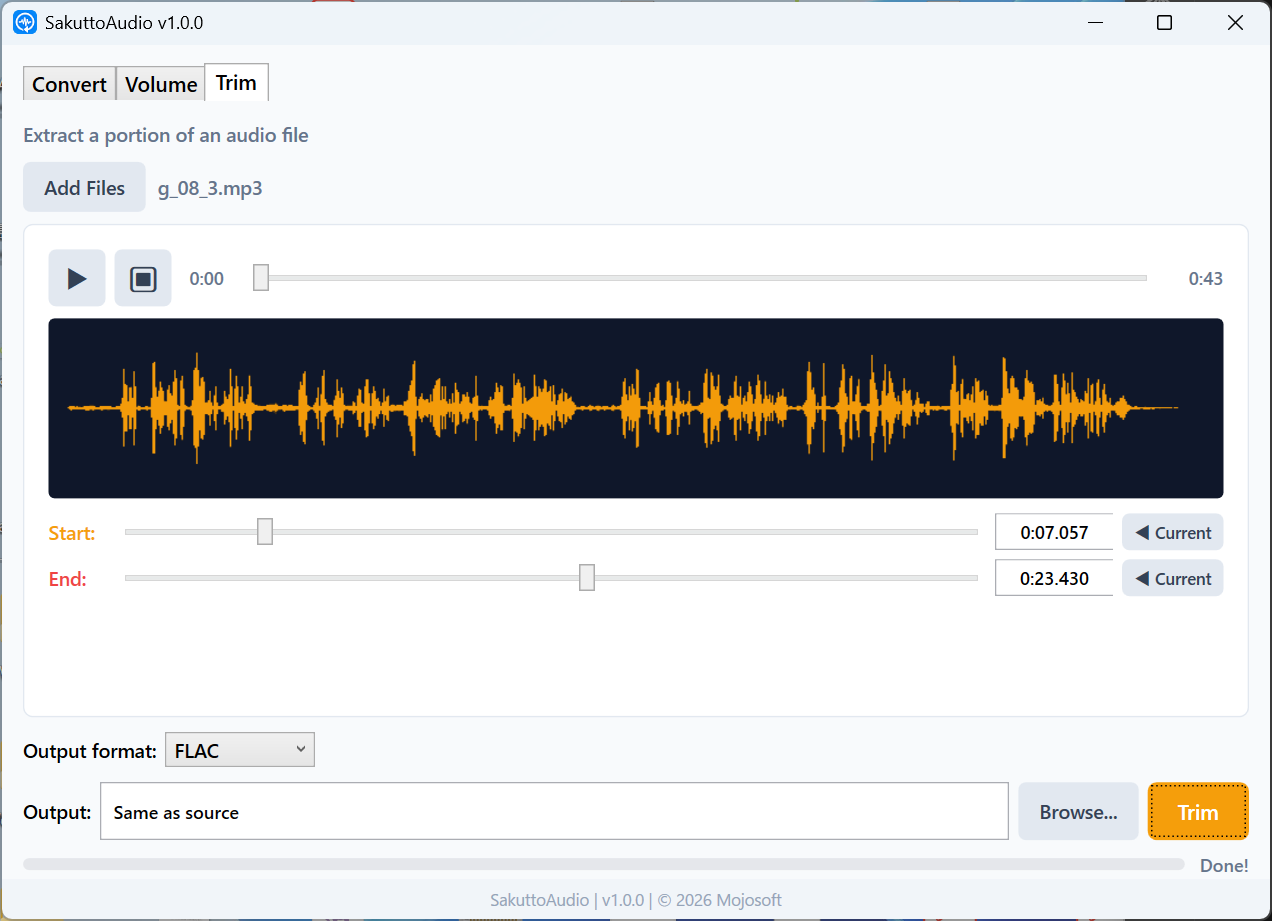
Task: Click the Done! status indicator
Action: (1223, 865)
